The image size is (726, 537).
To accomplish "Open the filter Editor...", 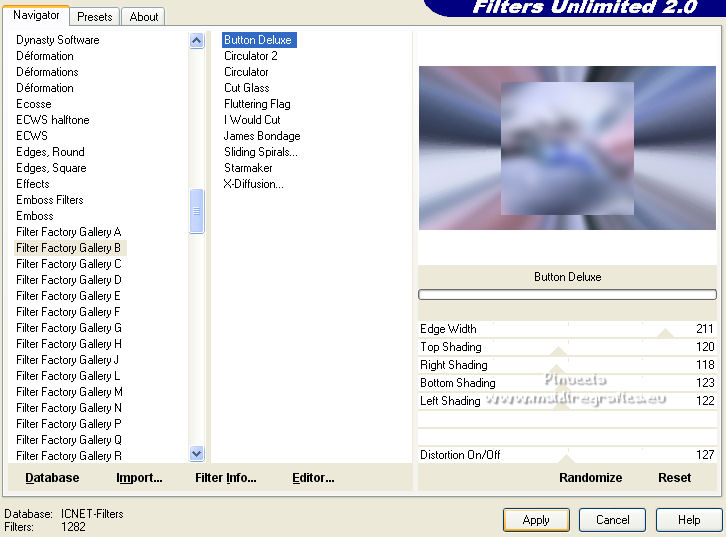I will click(313, 478).
